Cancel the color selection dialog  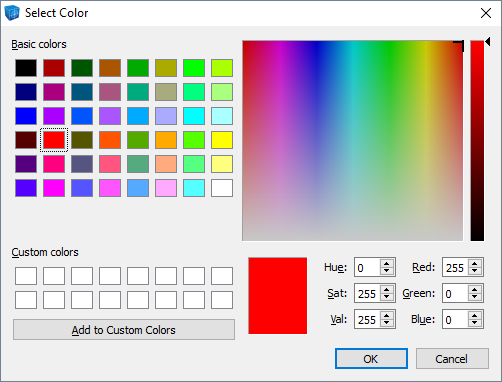coord(452,359)
